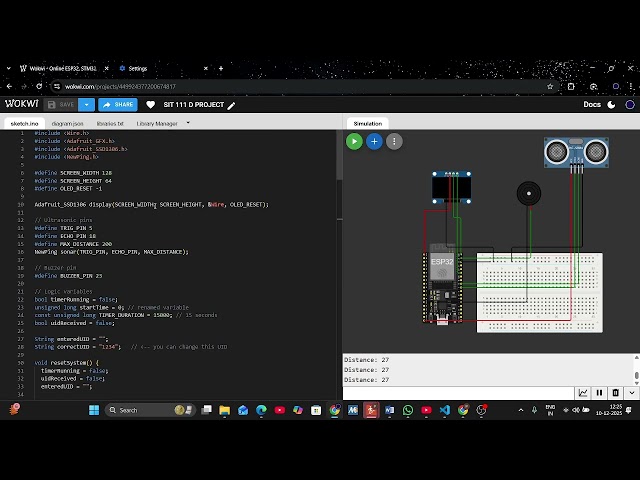The width and height of the screenshot is (640, 480).
Task: Pause the serial monitor output
Action: tap(599, 393)
